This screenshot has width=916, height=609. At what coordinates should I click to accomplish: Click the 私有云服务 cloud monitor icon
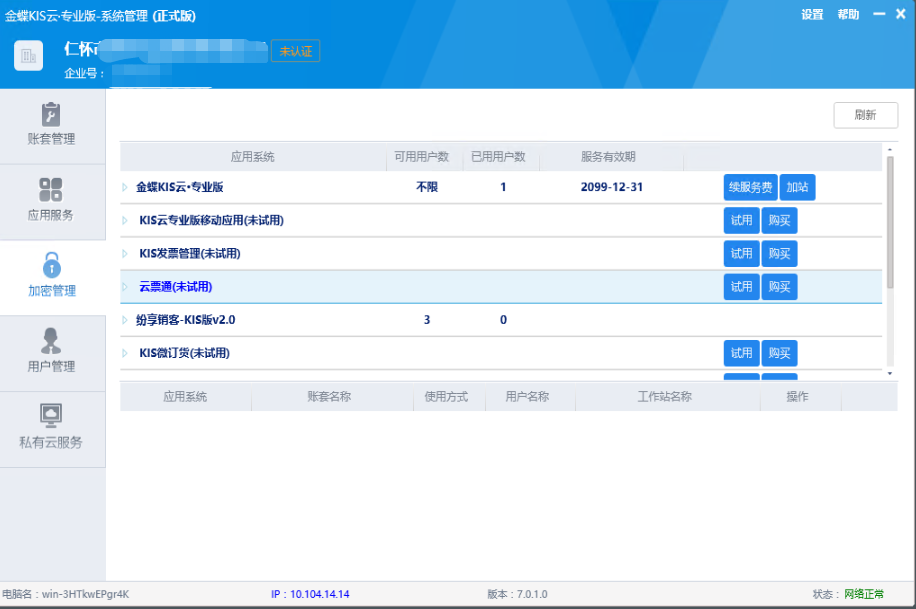pyautogui.click(x=51, y=415)
